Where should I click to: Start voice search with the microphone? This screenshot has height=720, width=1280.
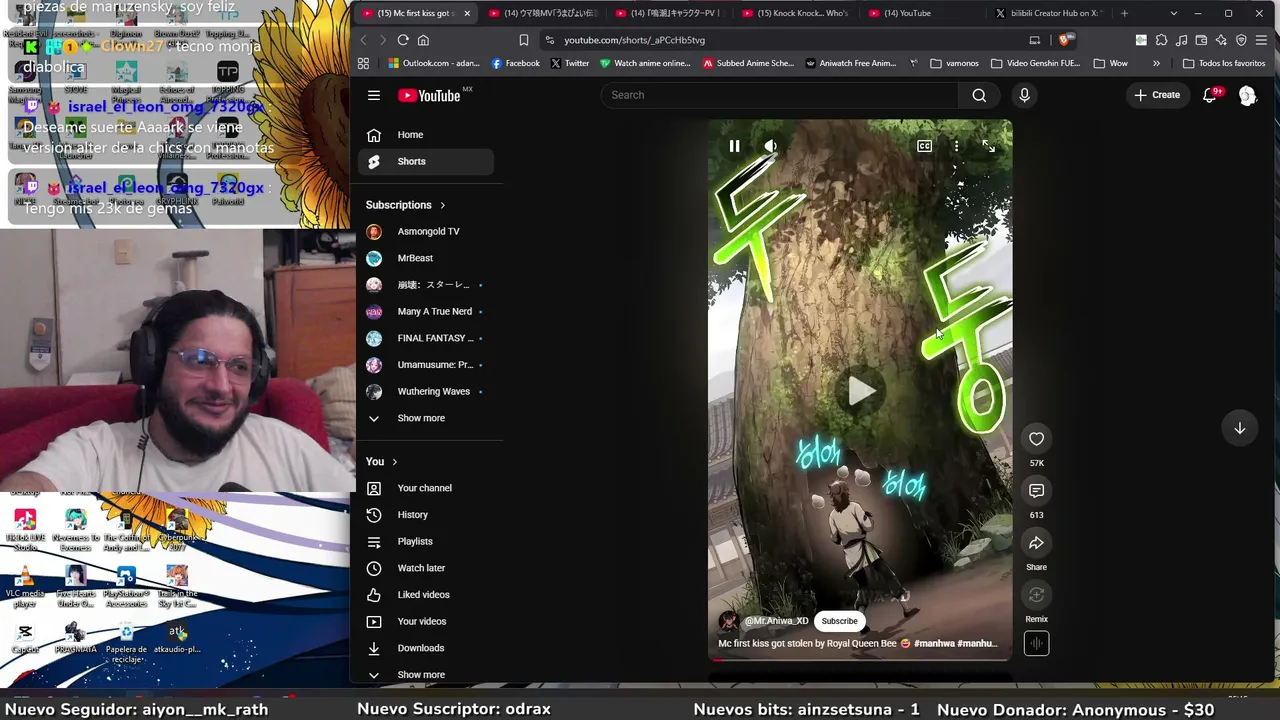pyautogui.click(x=1024, y=95)
